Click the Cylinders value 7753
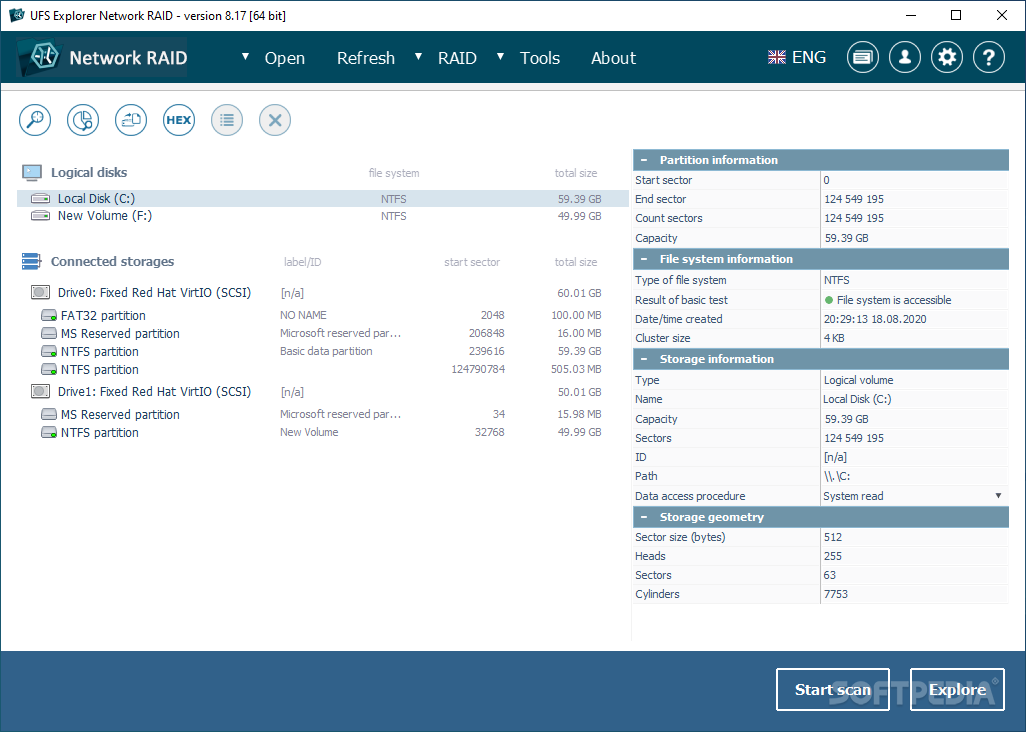Screen dimensions: 1026x732 coord(836,594)
